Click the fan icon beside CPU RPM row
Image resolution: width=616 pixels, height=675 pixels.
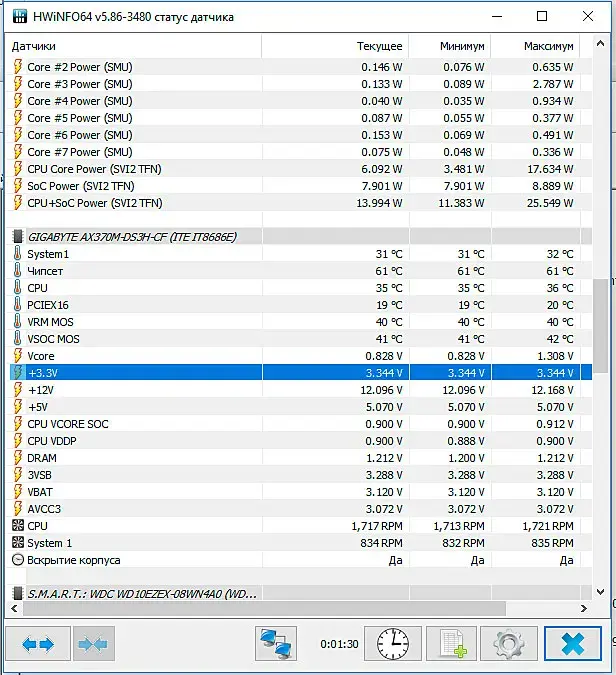pyautogui.click(x=18, y=526)
